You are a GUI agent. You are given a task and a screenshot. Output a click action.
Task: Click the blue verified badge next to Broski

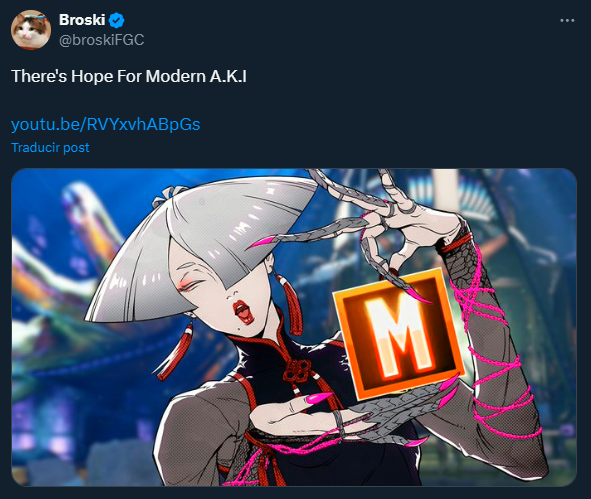116,20
